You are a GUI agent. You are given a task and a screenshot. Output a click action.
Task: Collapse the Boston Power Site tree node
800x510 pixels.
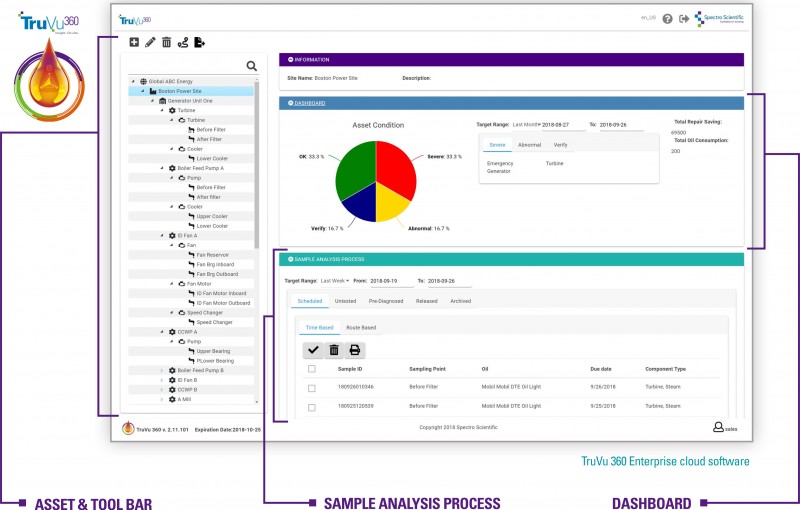coord(143,91)
